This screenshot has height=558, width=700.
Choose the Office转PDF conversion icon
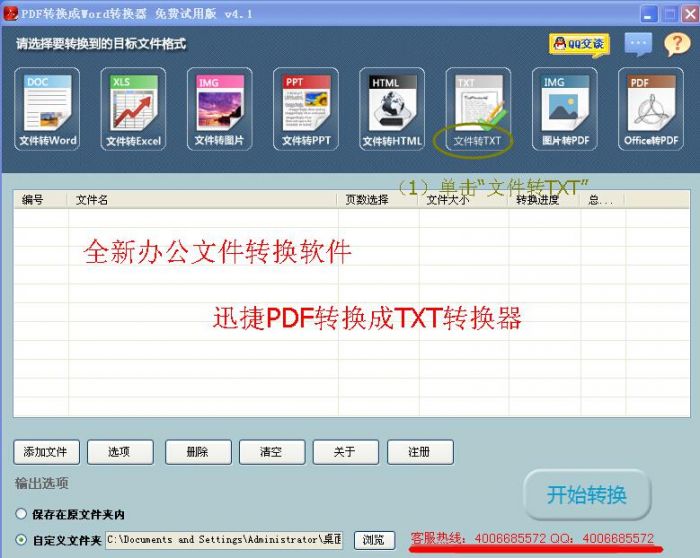650,109
